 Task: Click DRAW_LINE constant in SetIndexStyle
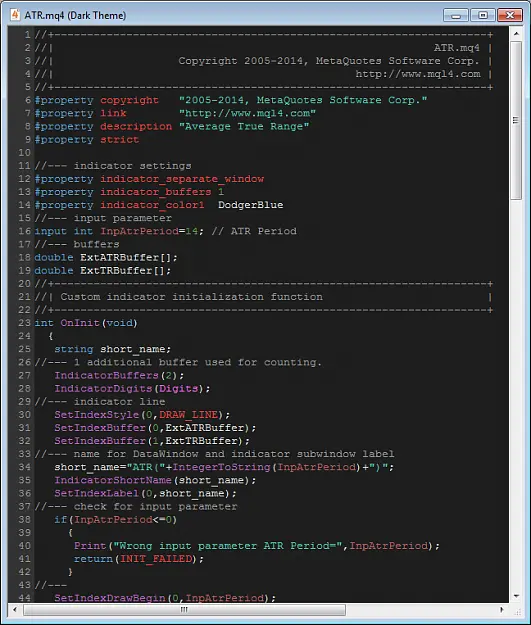tap(189, 415)
